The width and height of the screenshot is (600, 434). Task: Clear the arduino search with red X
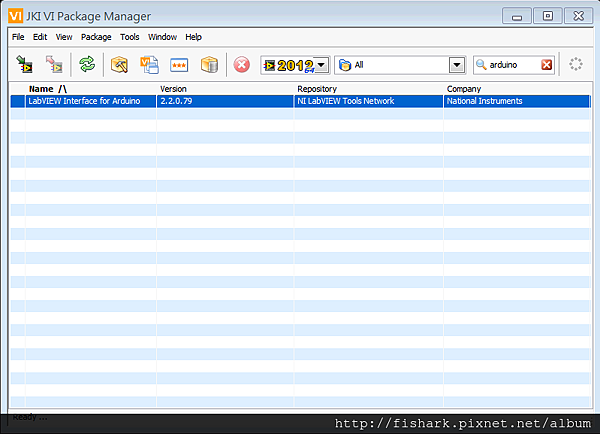coord(547,65)
